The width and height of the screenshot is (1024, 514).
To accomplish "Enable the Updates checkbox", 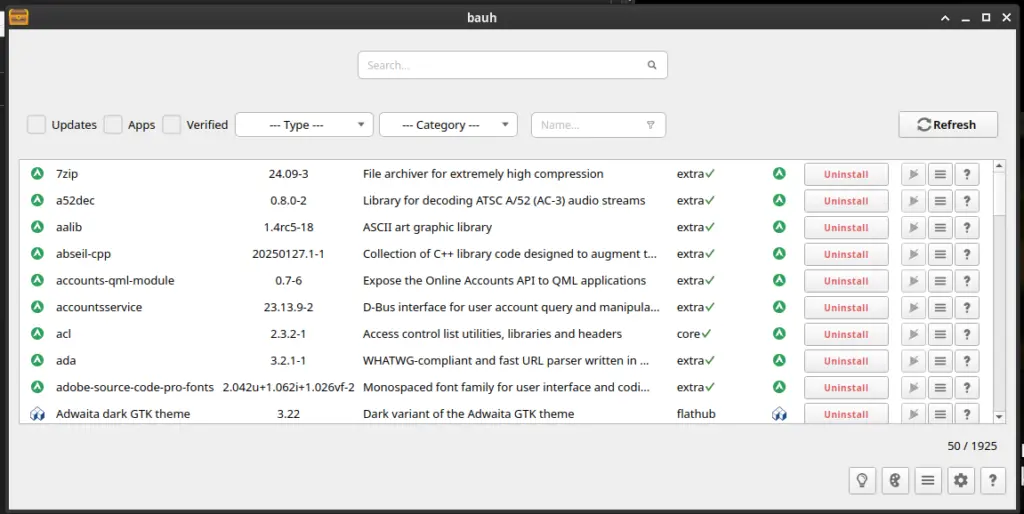I will tap(37, 125).
